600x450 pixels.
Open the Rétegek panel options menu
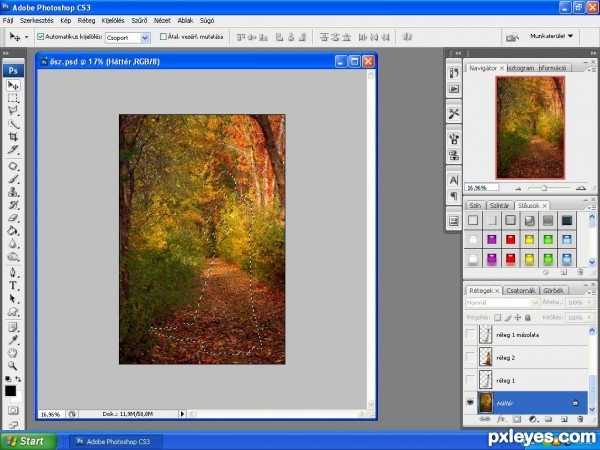[593, 292]
